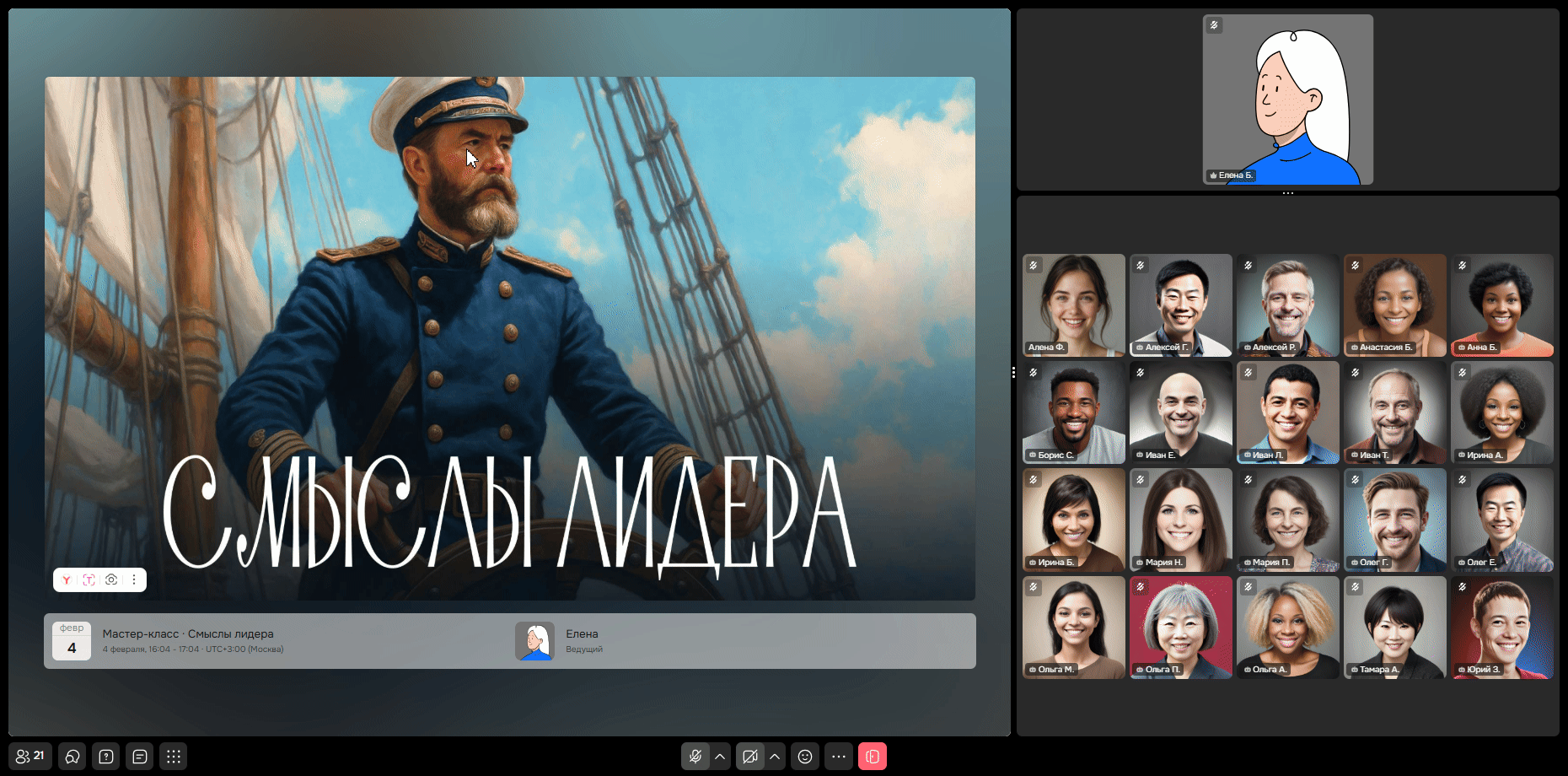Click the recognize text icon on slide
The height and width of the screenshot is (776, 1568).
click(89, 580)
